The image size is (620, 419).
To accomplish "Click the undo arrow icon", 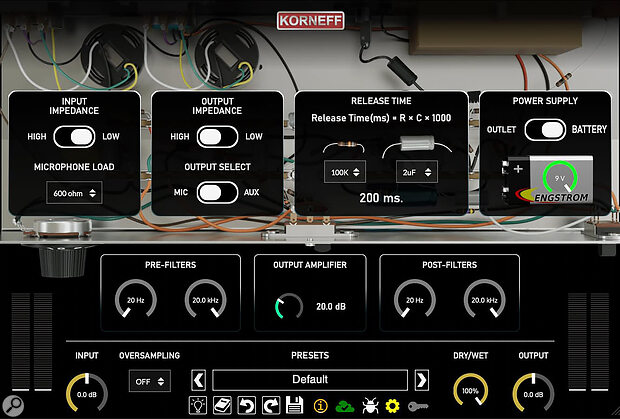I will click(246, 405).
